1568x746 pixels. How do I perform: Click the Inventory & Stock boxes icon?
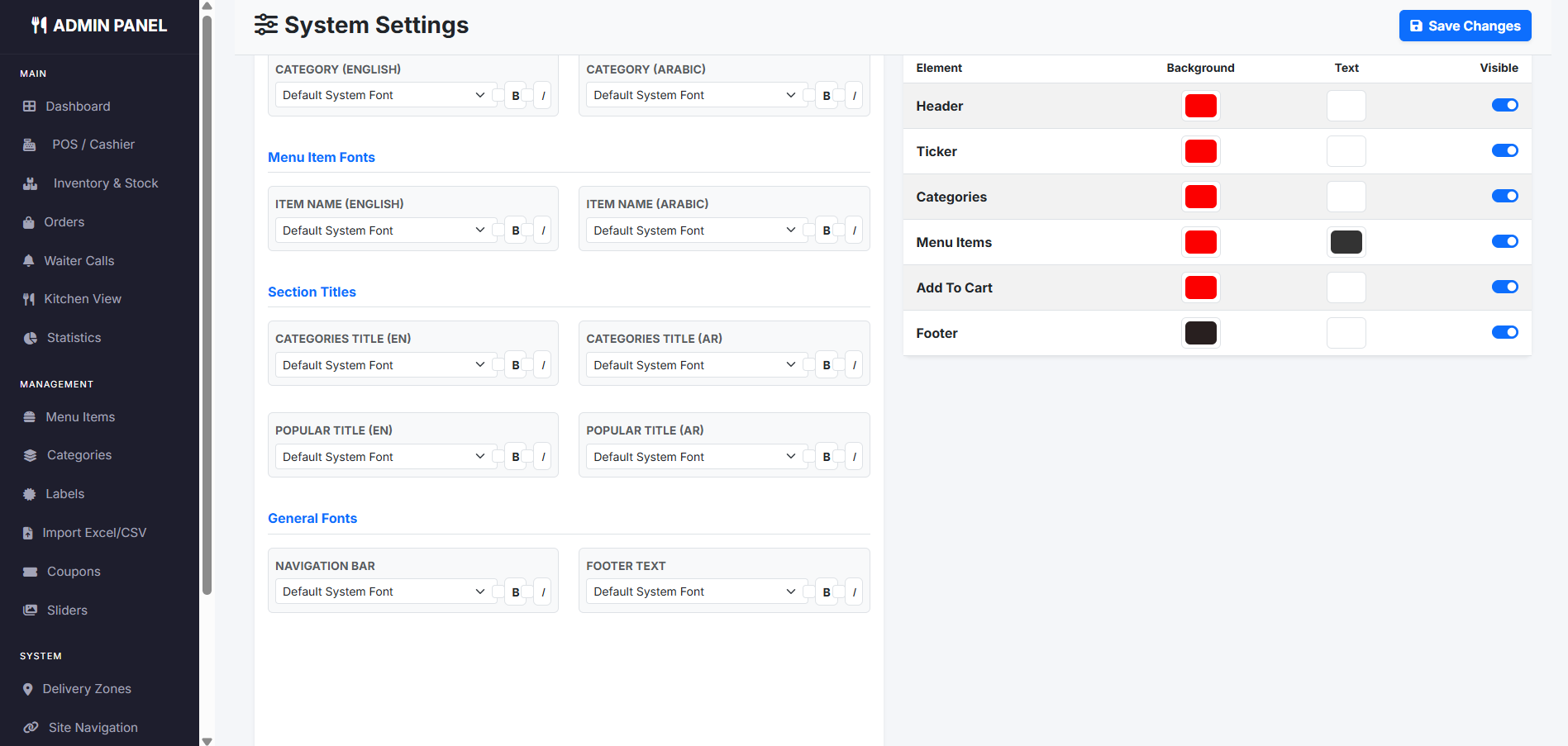[31, 183]
